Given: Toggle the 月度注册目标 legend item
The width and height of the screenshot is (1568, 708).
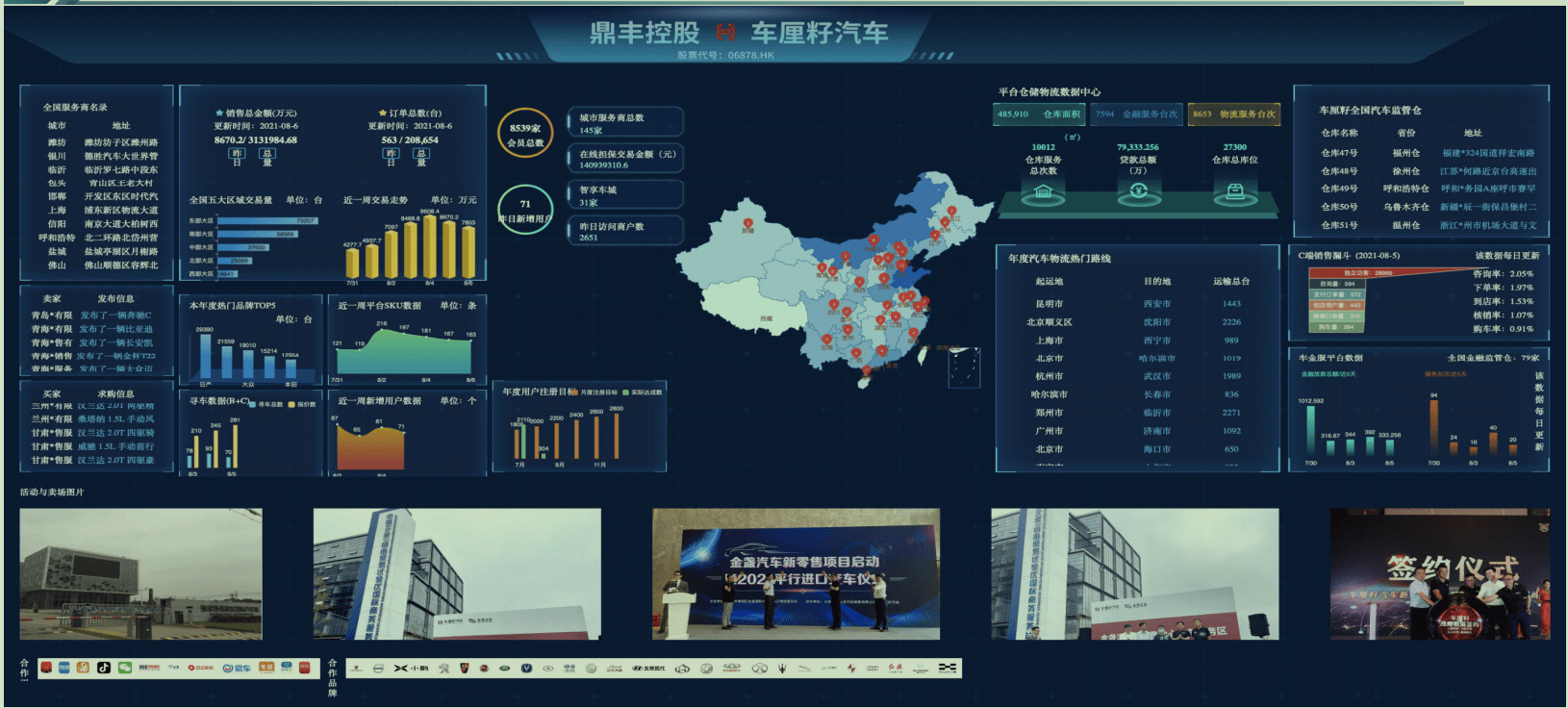Looking at the screenshot, I should tap(594, 392).
